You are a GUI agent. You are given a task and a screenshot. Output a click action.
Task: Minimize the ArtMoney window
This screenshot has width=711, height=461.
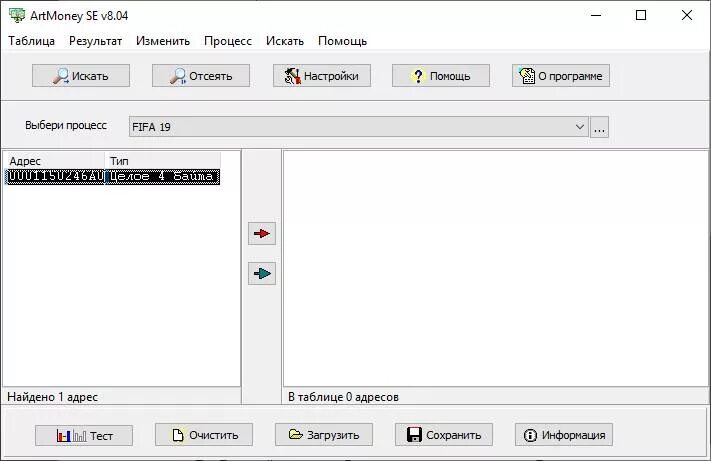596,15
